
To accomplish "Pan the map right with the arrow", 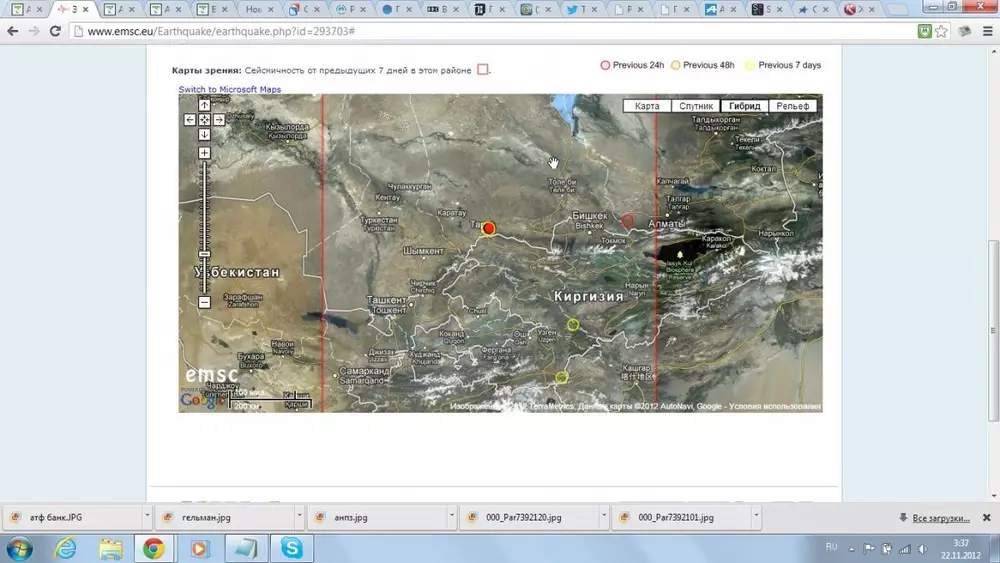I will (x=219, y=120).
